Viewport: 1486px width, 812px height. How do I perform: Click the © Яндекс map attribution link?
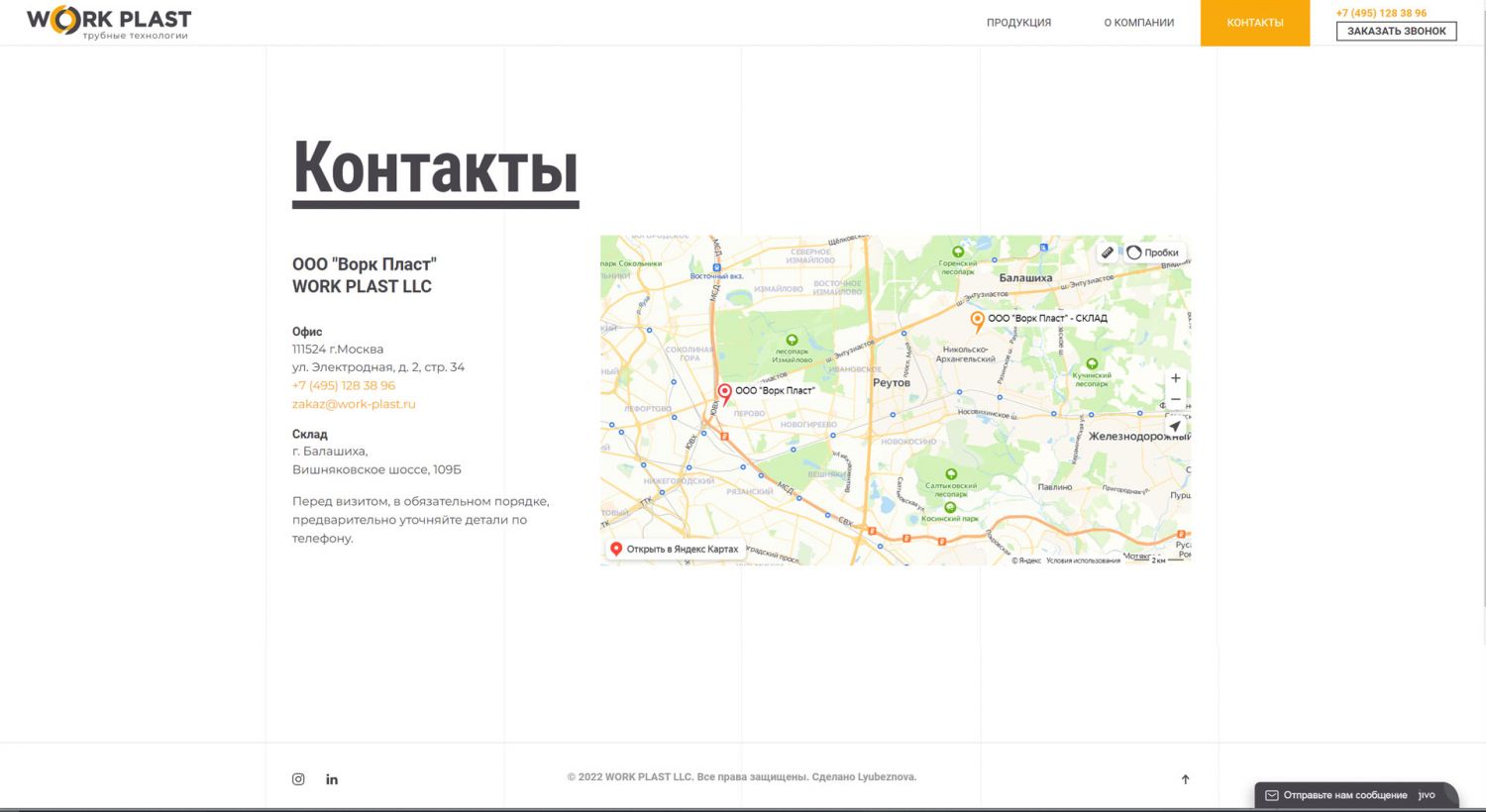1026,560
